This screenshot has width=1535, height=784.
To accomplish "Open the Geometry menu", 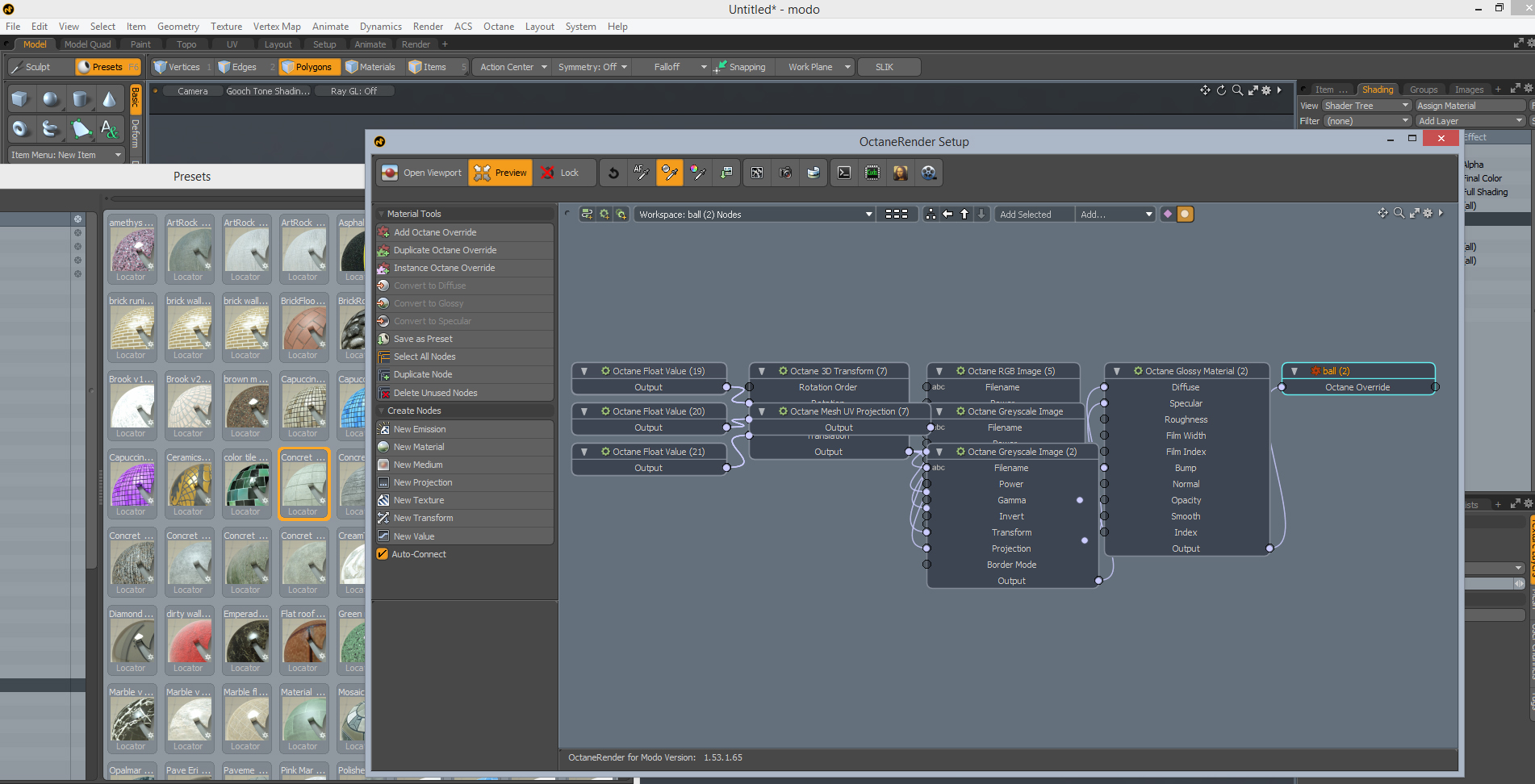I will pyautogui.click(x=178, y=27).
